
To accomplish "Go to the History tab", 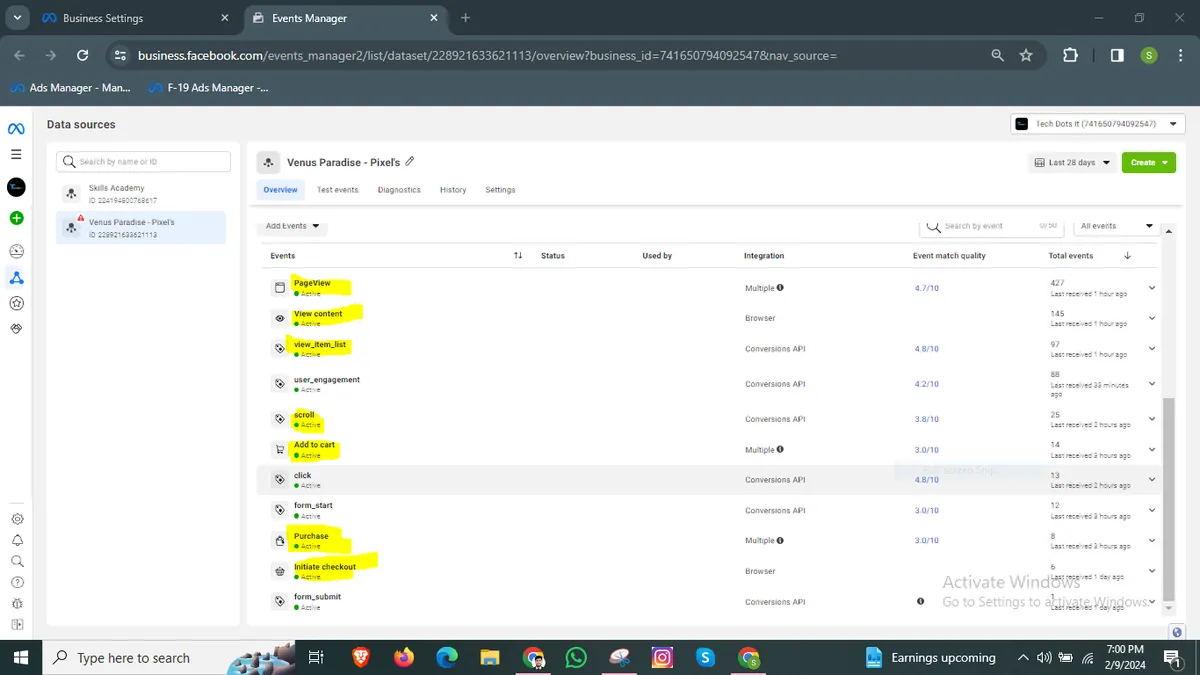I will pyautogui.click(x=453, y=190).
